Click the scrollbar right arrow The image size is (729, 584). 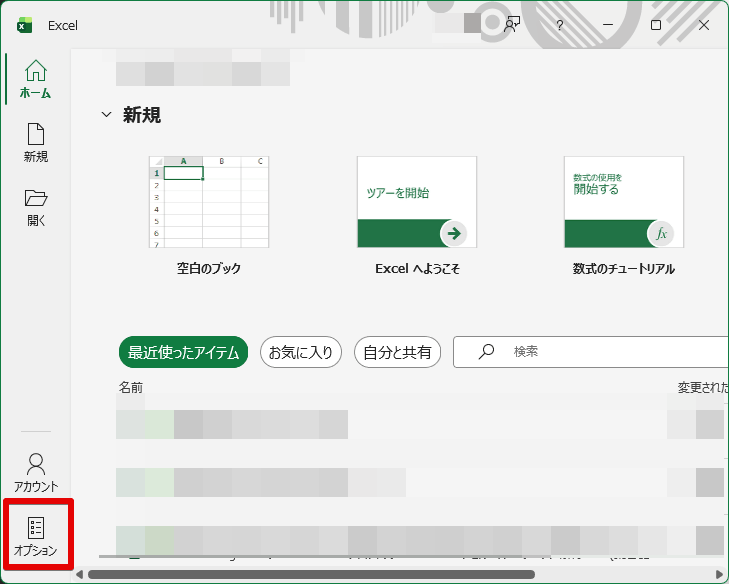(719, 575)
